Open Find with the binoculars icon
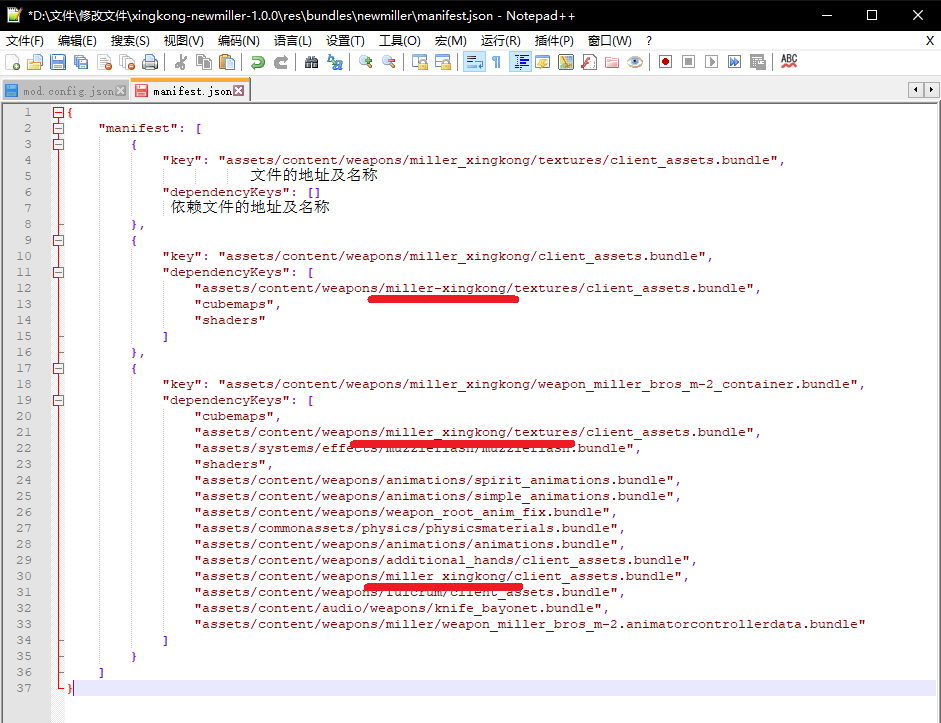 pyautogui.click(x=311, y=62)
